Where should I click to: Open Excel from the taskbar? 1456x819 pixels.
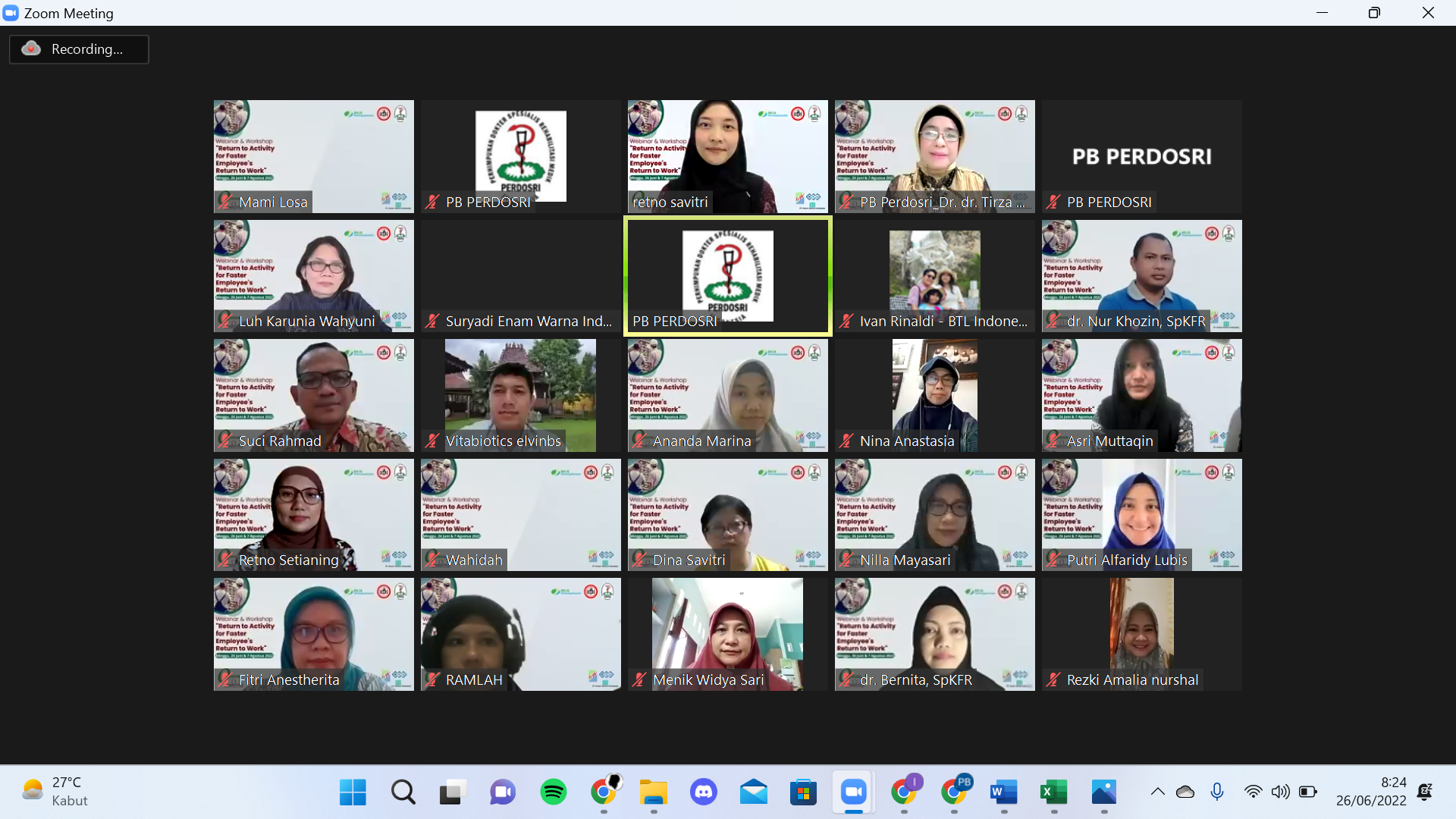tap(1053, 792)
